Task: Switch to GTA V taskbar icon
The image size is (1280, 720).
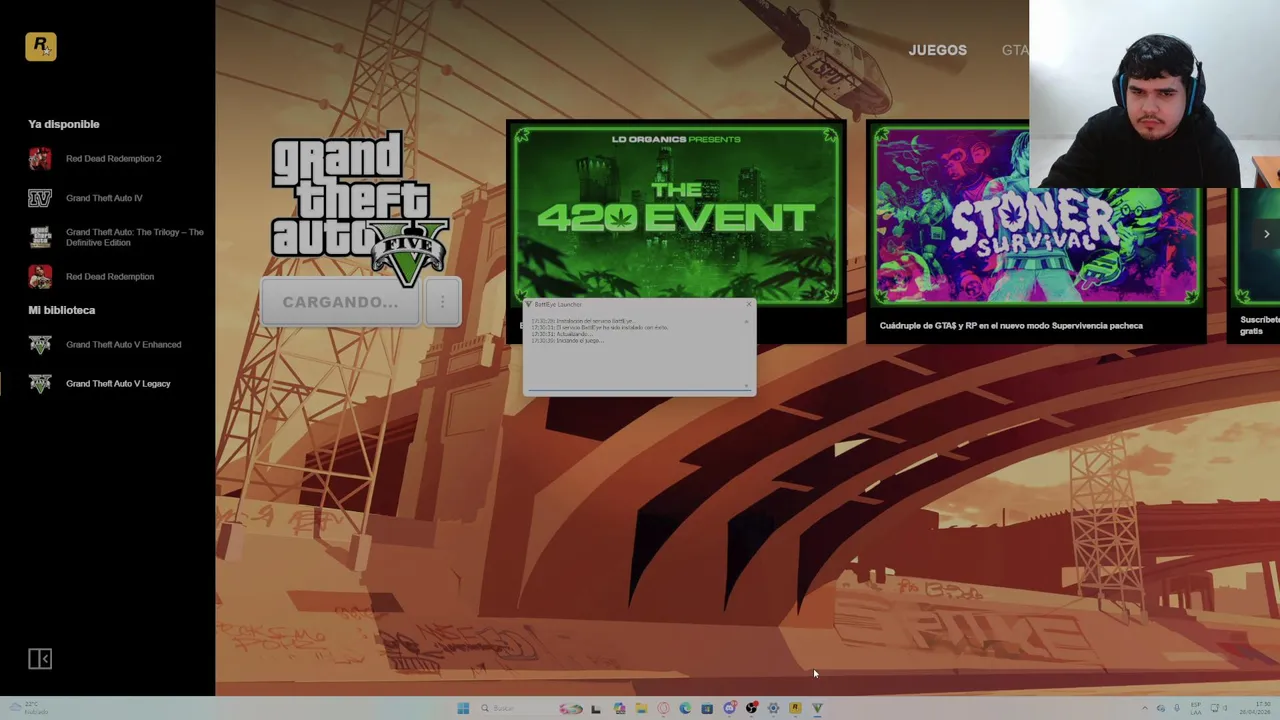Action: click(x=817, y=708)
